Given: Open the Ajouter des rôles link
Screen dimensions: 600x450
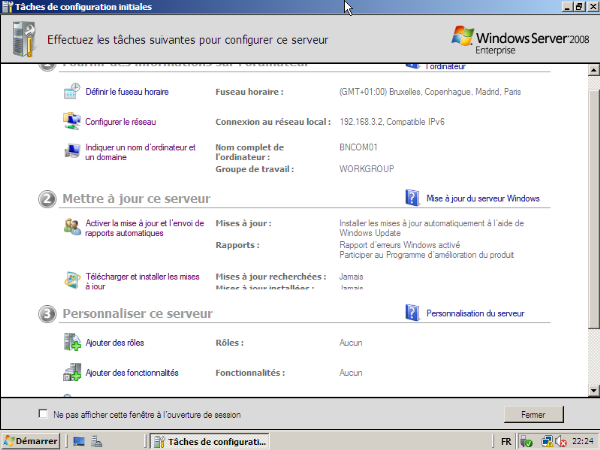Looking at the screenshot, I should click(115, 343).
